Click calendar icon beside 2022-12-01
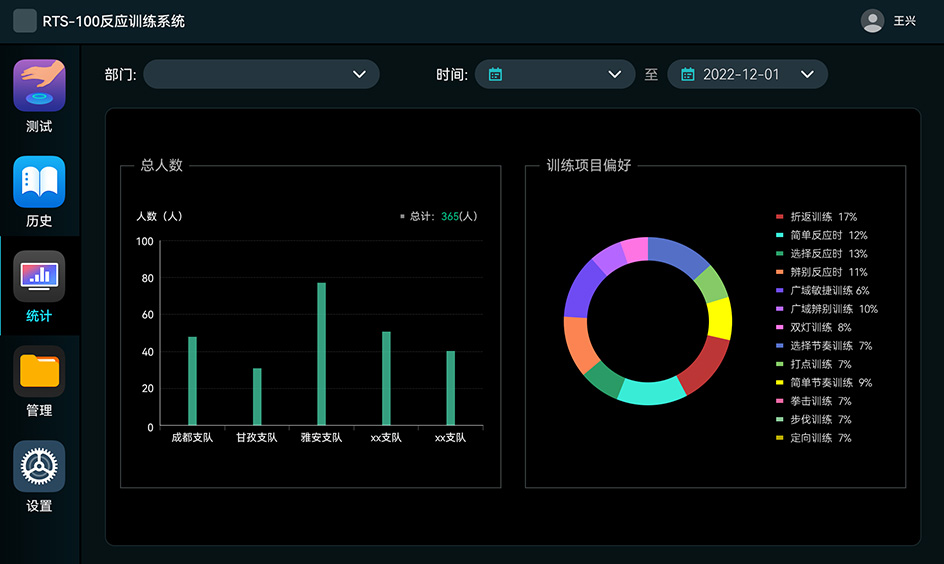Screen dimensions: 944x564 click(x=687, y=74)
